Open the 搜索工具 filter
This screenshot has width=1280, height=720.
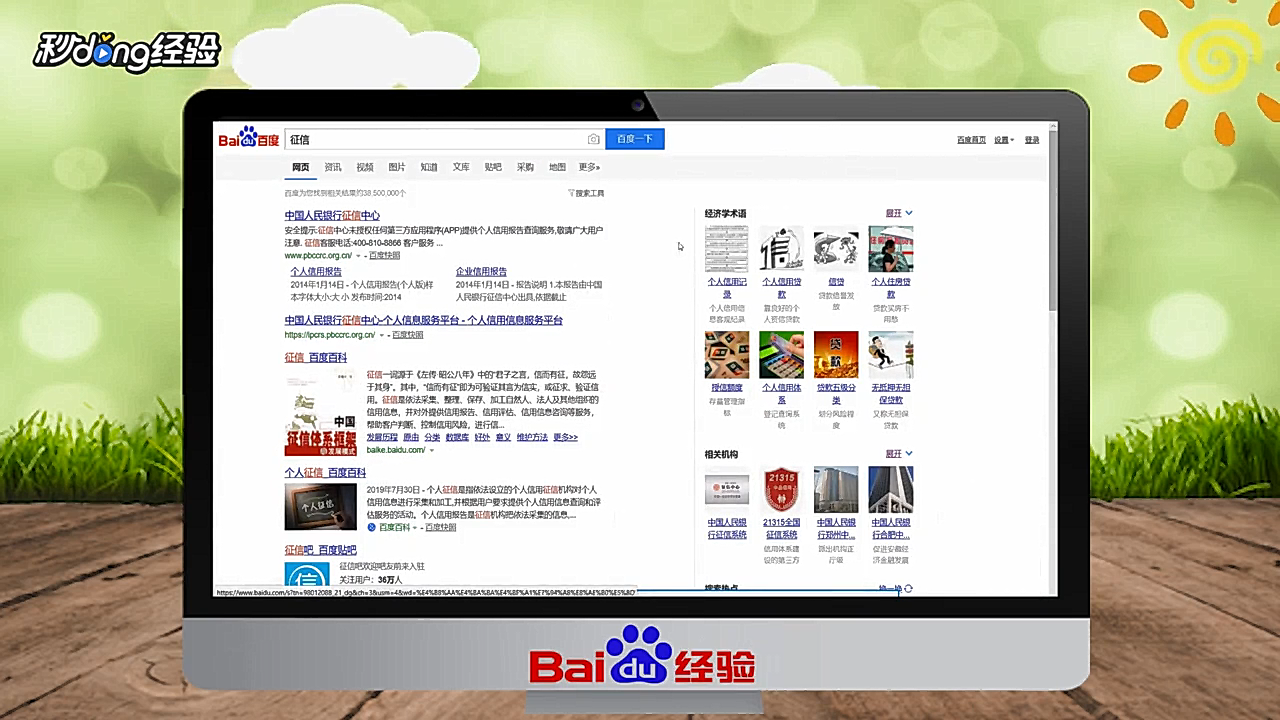point(586,193)
